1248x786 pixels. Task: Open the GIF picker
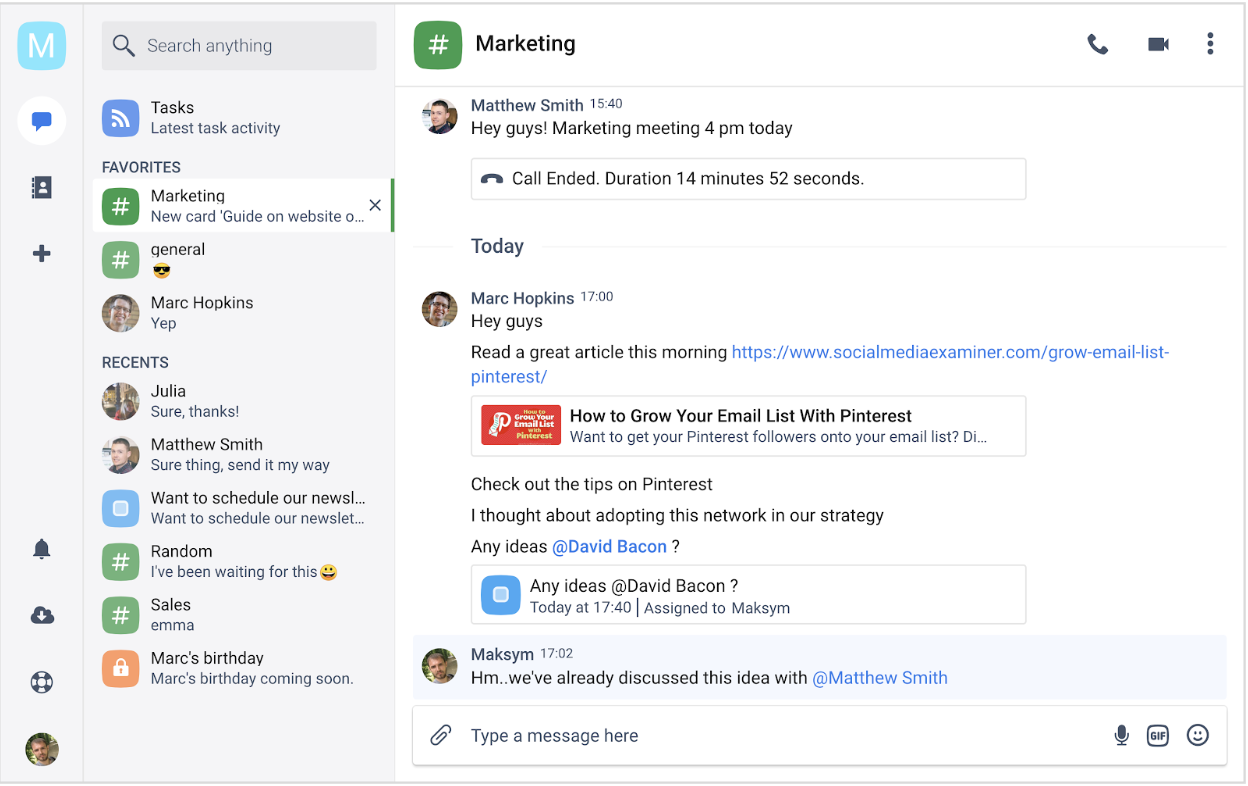click(x=1157, y=736)
